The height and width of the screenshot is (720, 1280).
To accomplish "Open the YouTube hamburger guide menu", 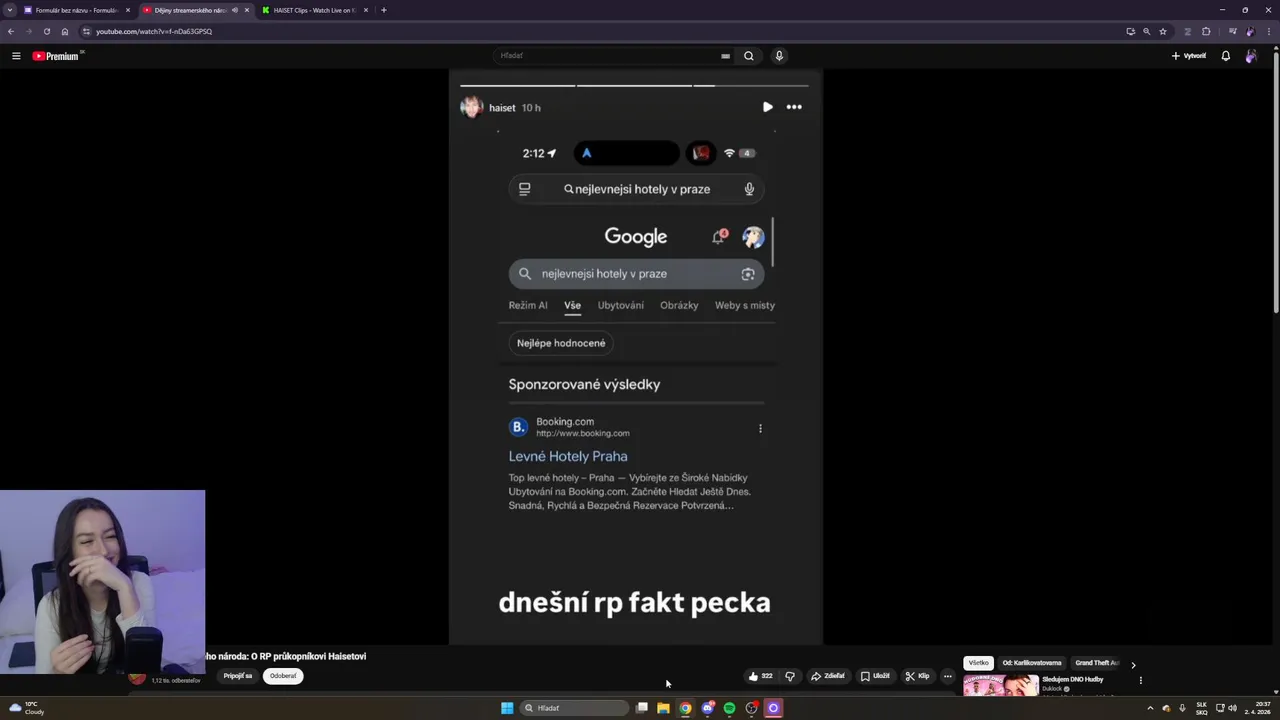I will point(16,56).
